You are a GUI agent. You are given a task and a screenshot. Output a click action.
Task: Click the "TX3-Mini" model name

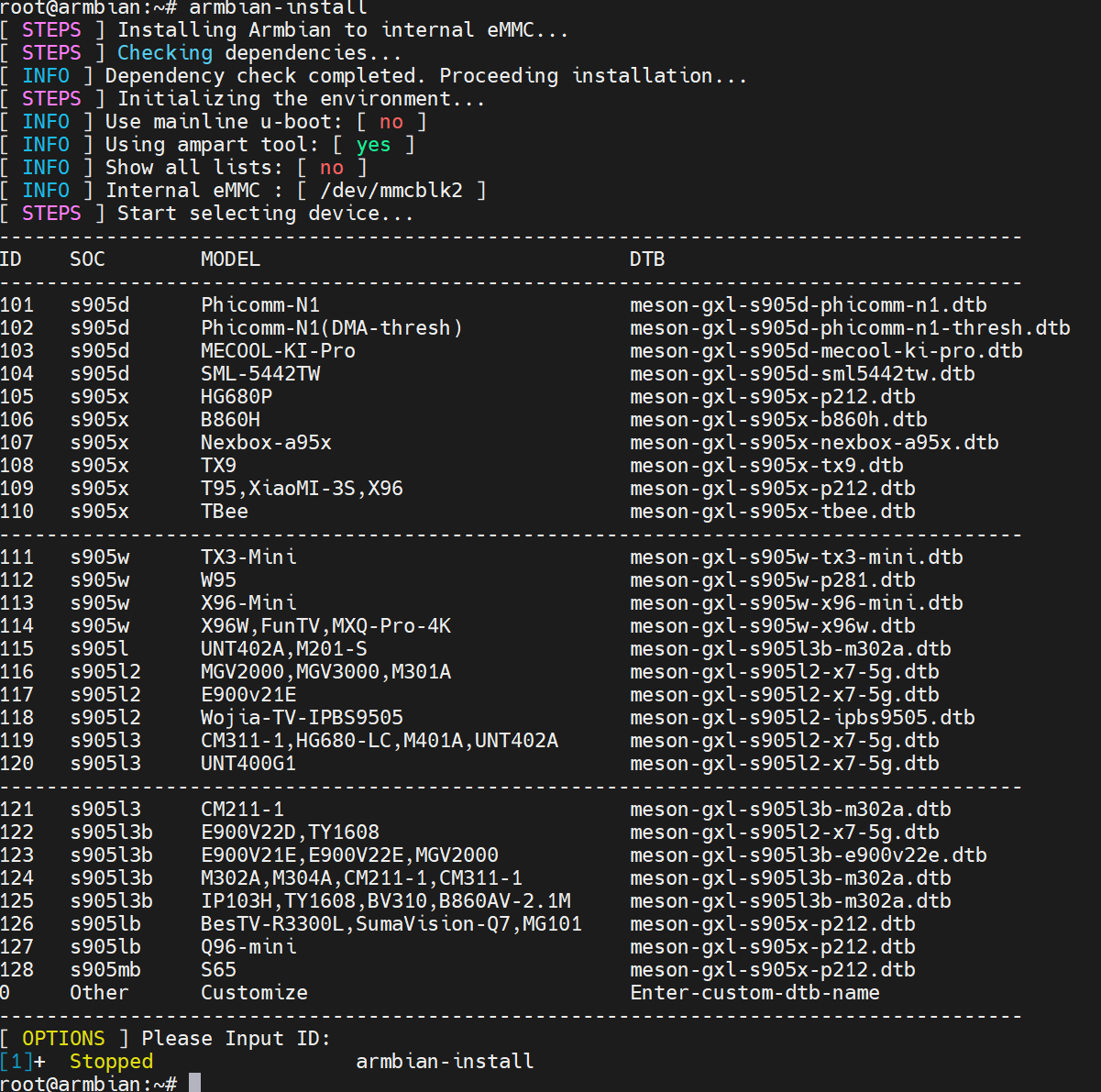248,557
